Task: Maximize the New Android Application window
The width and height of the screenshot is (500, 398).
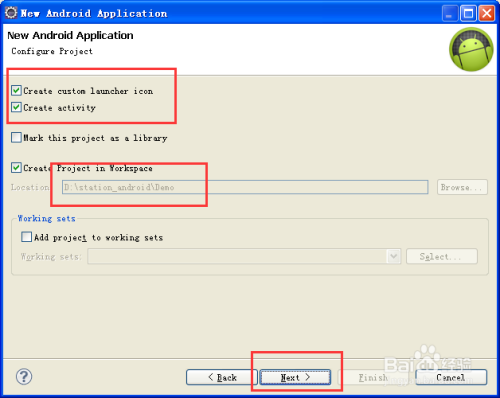Action: click(x=468, y=13)
